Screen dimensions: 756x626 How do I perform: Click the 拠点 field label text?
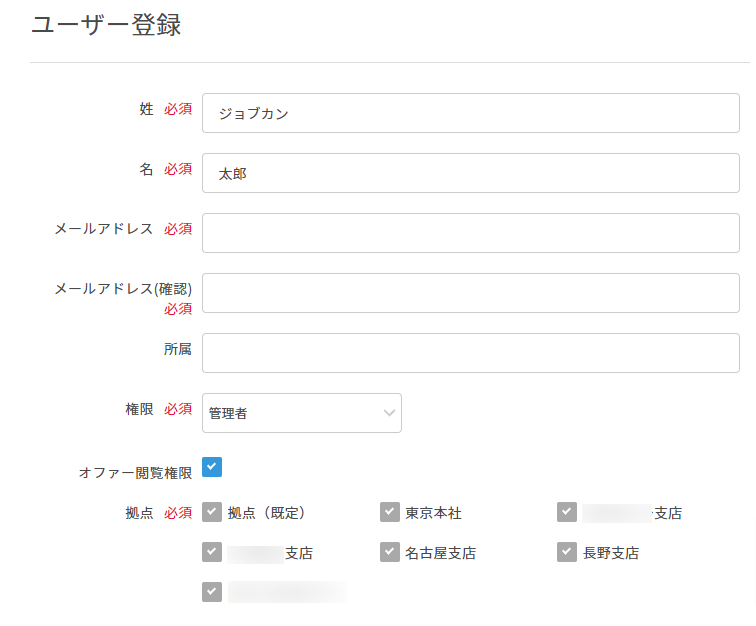click(139, 513)
